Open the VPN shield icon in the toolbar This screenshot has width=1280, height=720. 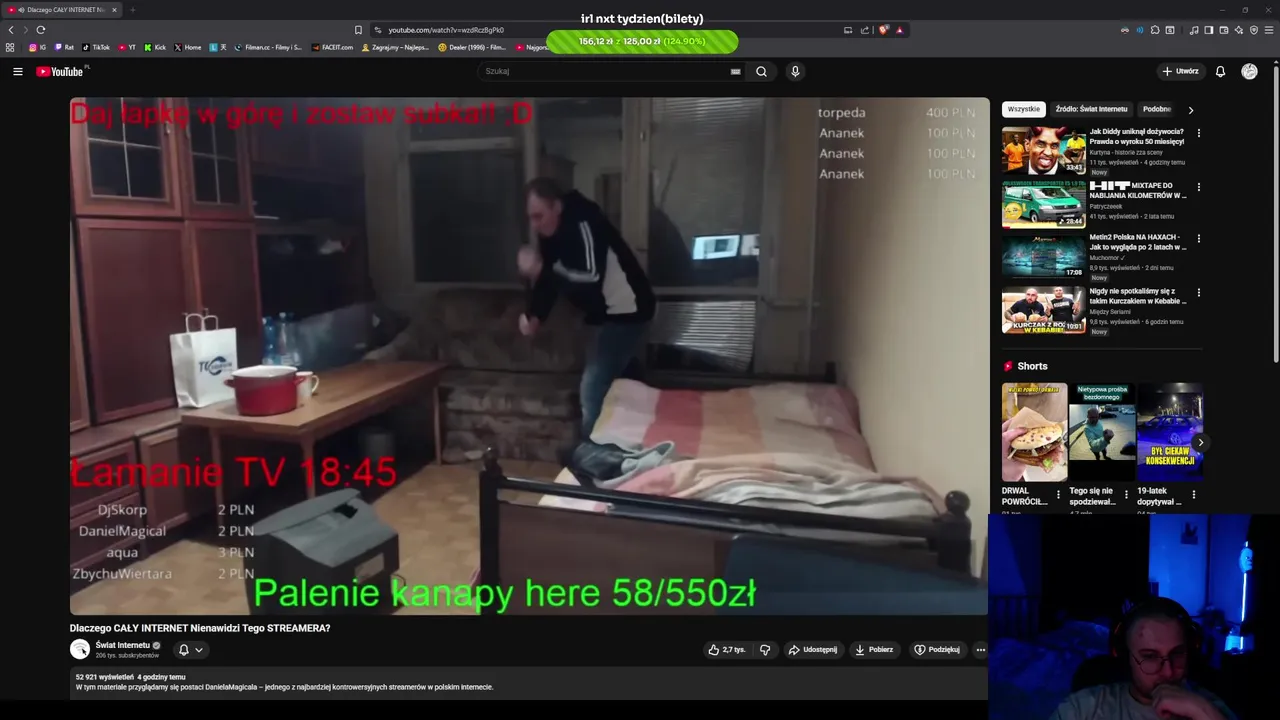click(x=1254, y=30)
